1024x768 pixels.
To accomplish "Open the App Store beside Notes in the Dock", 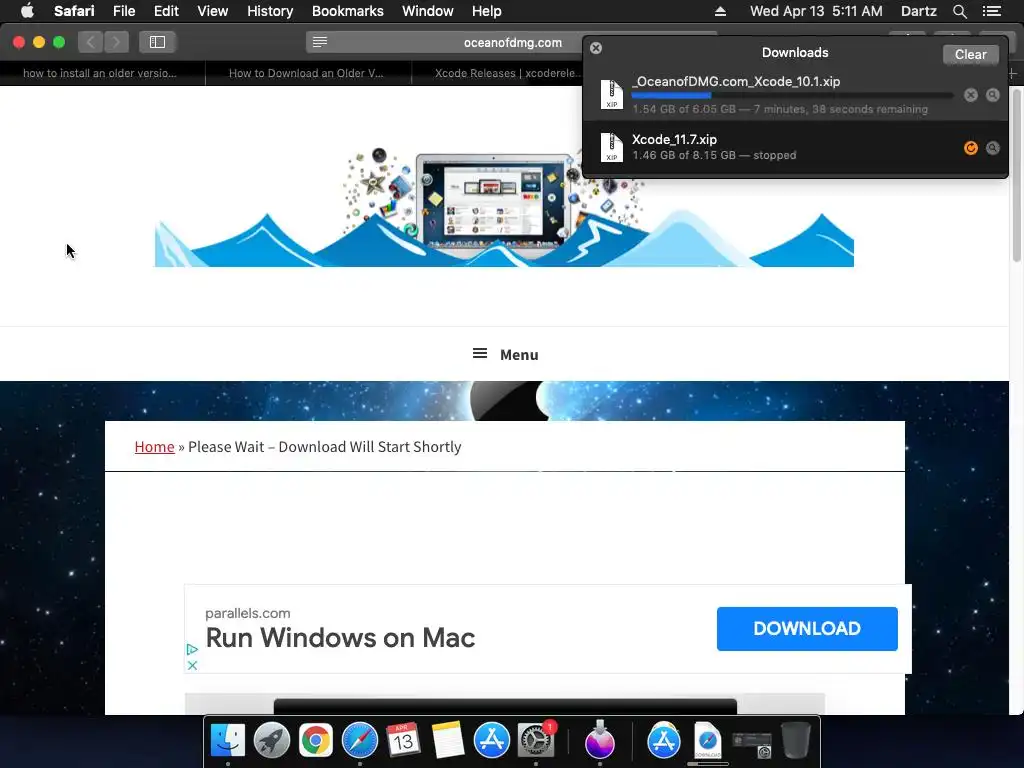I will (x=491, y=741).
